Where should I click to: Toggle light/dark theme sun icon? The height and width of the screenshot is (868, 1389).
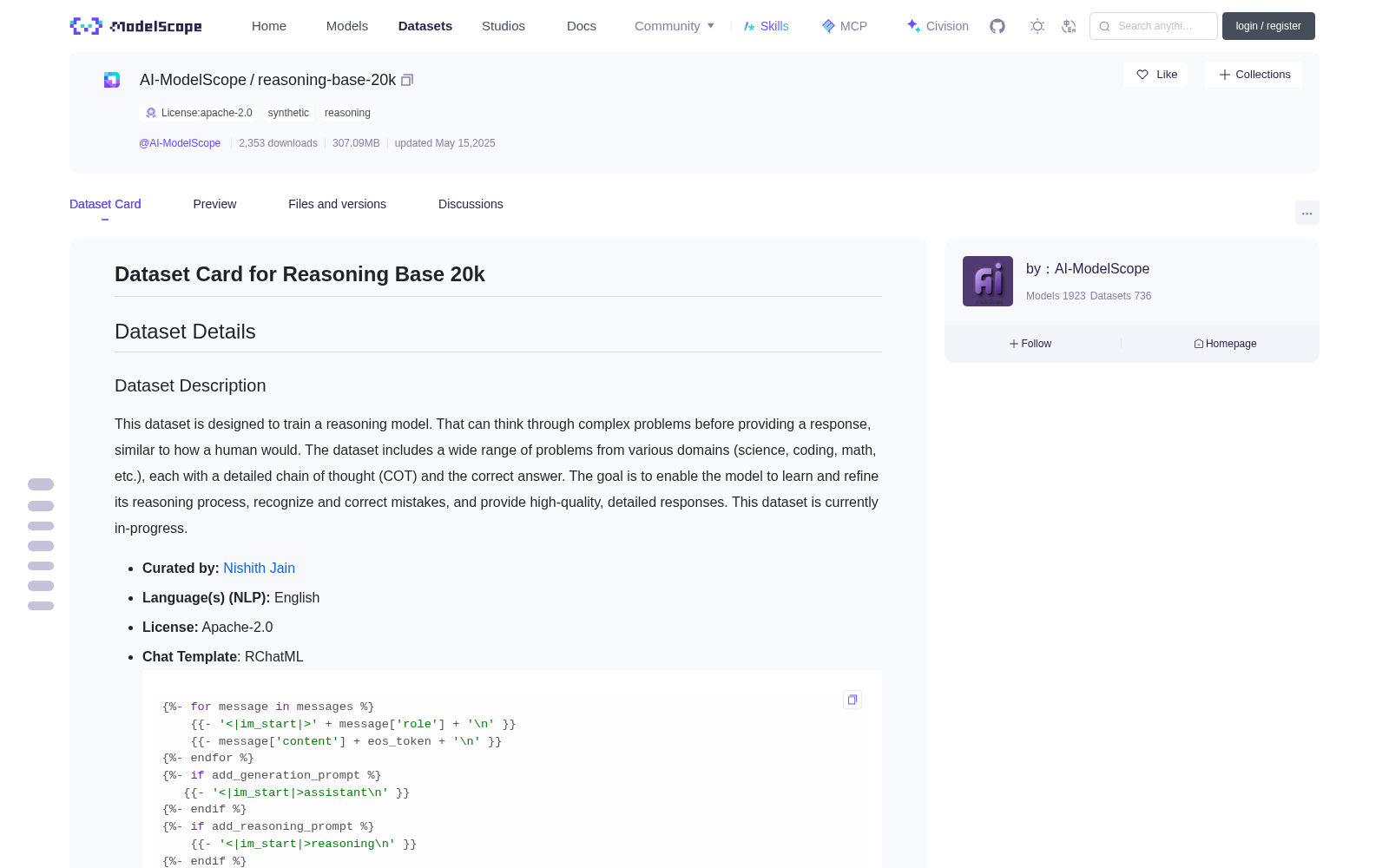tap(1037, 26)
